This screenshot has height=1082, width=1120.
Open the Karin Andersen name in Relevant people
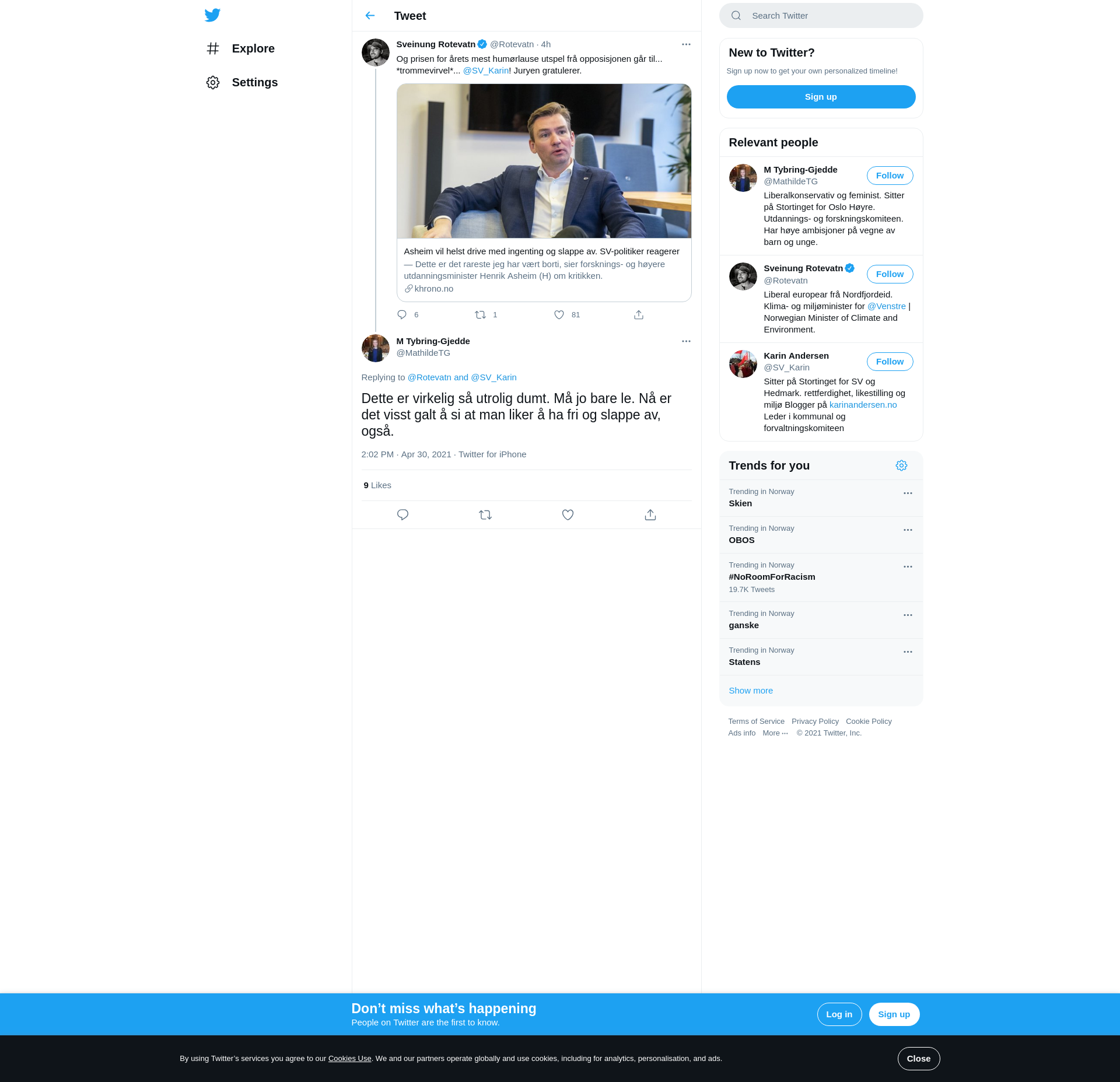796,356
